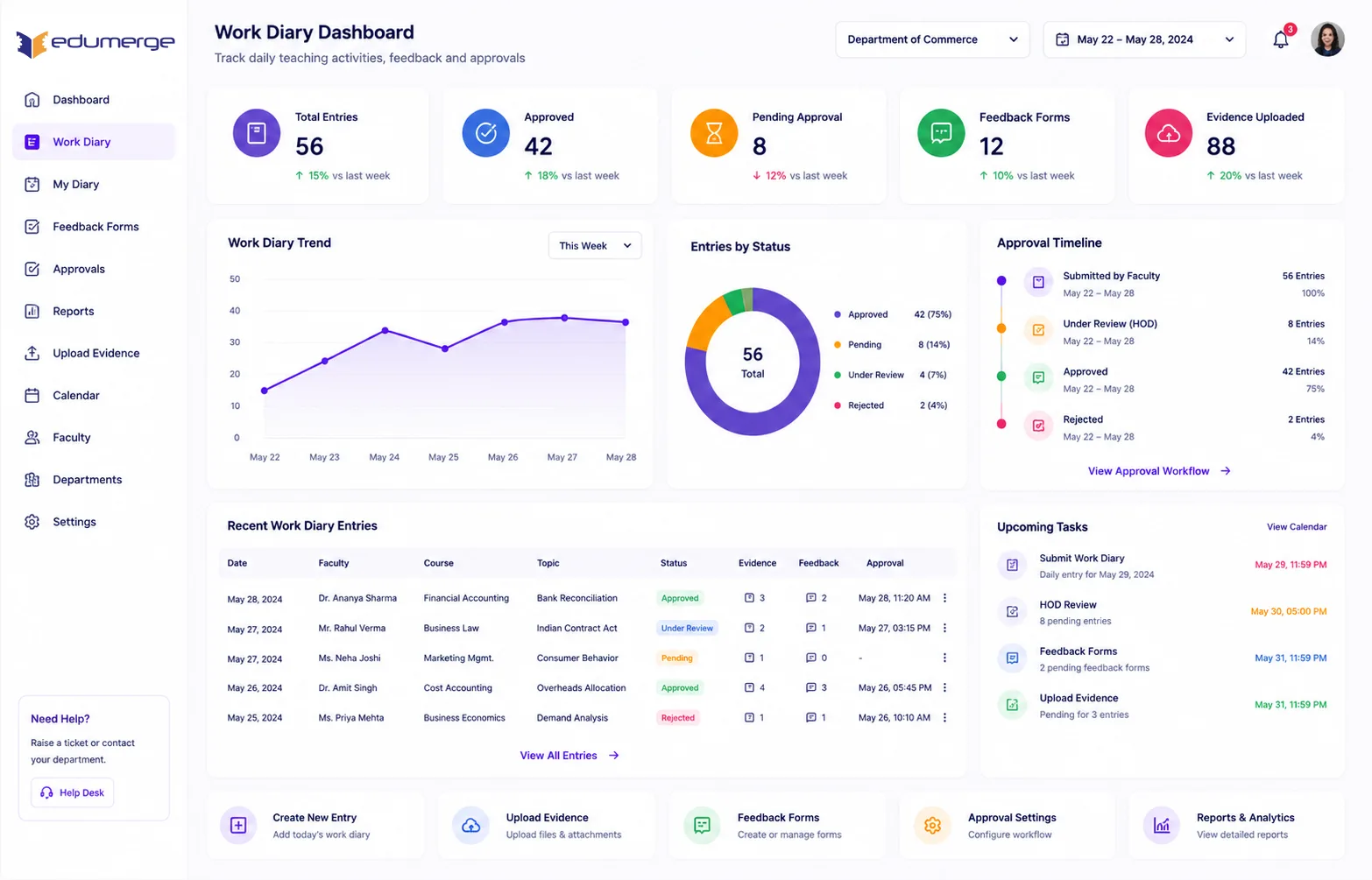Click the Settings gear icon in sidebar
1372x880 pixels.
[x=32, y=522]
